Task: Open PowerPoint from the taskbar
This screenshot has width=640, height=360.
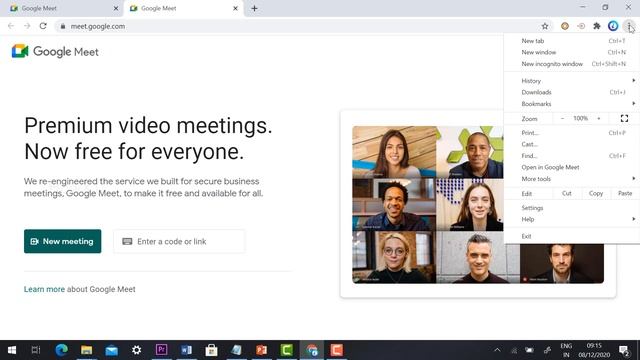Action: click(x=261, y=350)
